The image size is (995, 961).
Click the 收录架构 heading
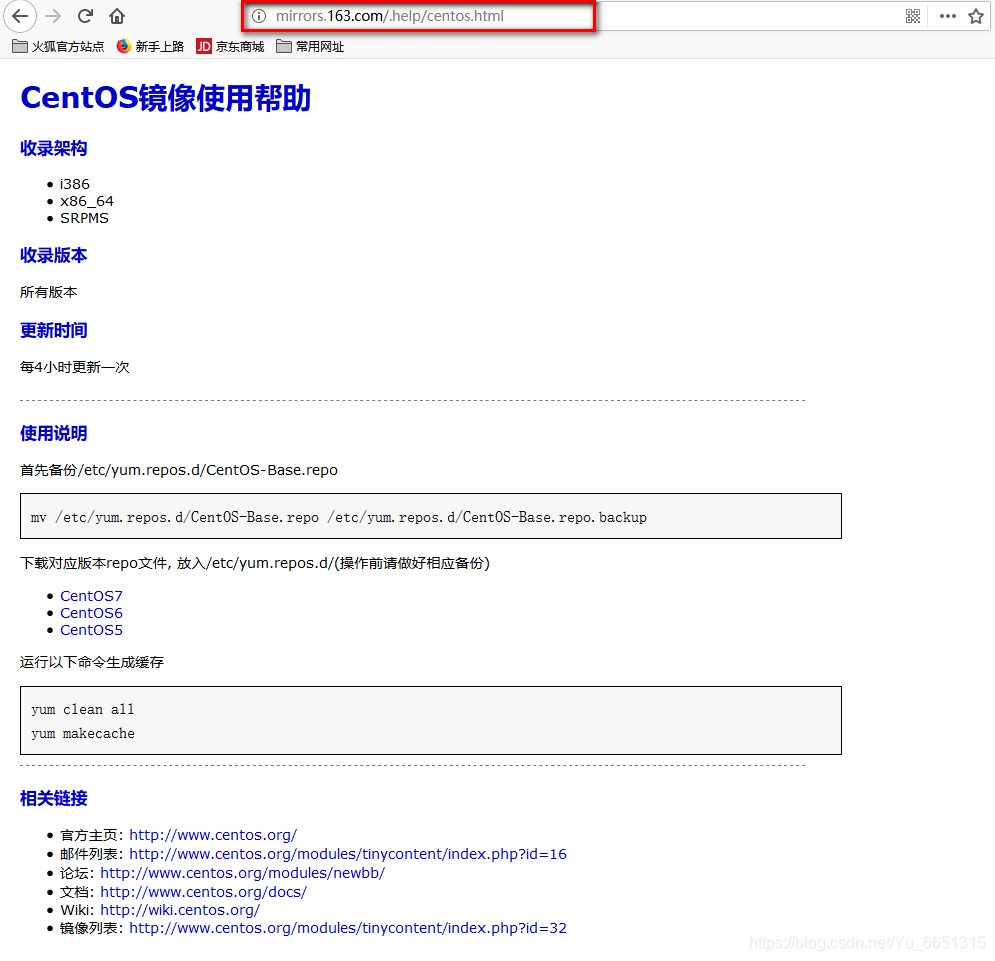(53, 148)
